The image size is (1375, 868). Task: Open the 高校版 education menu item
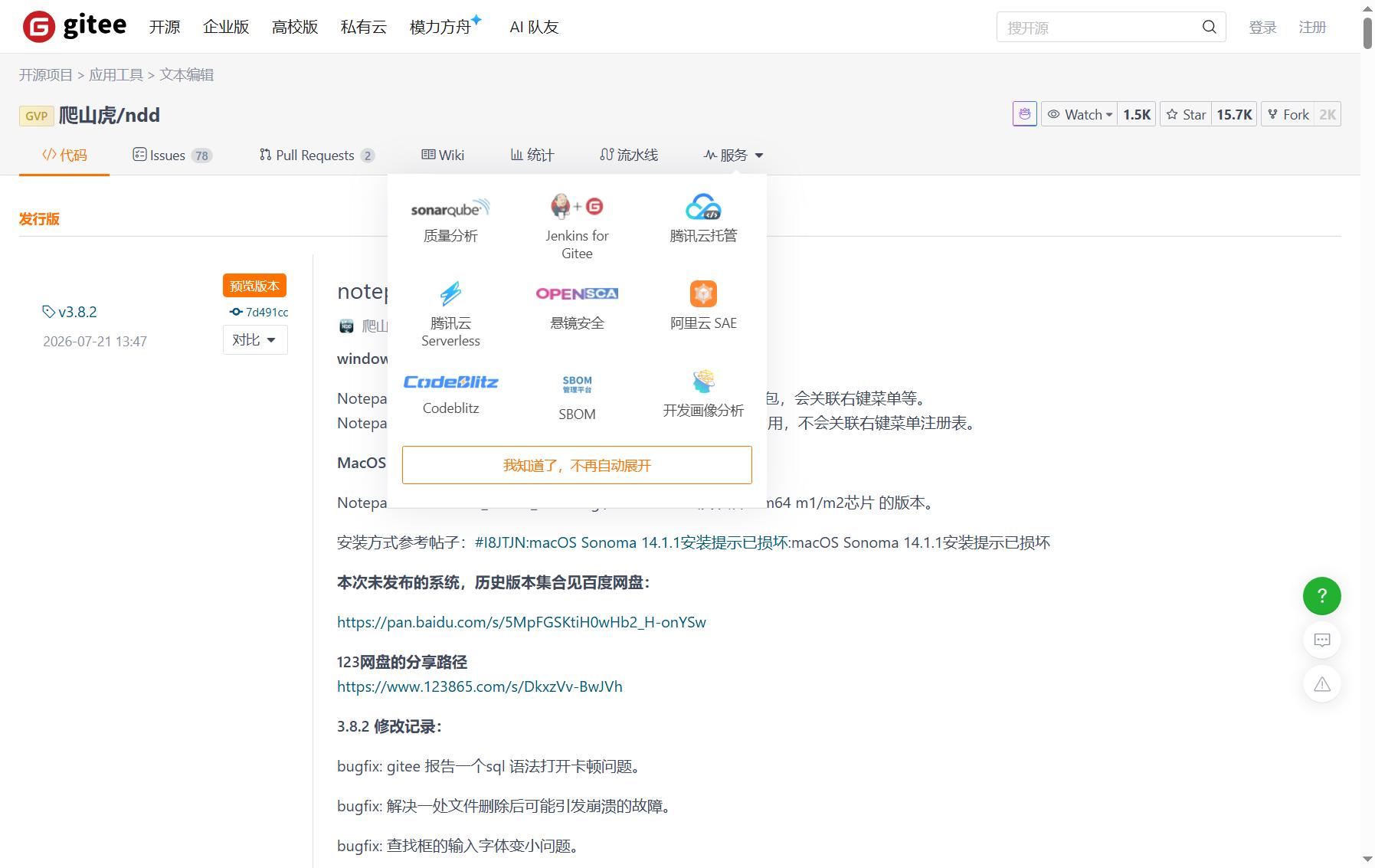click(295, 27)
